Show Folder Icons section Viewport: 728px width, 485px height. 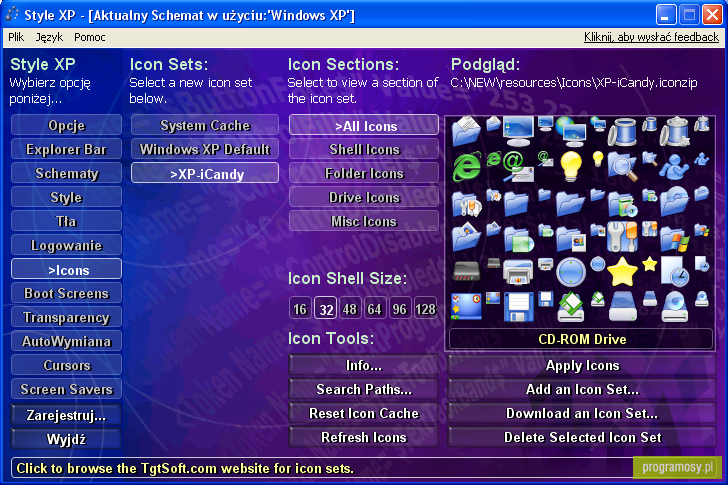[364, 173]
